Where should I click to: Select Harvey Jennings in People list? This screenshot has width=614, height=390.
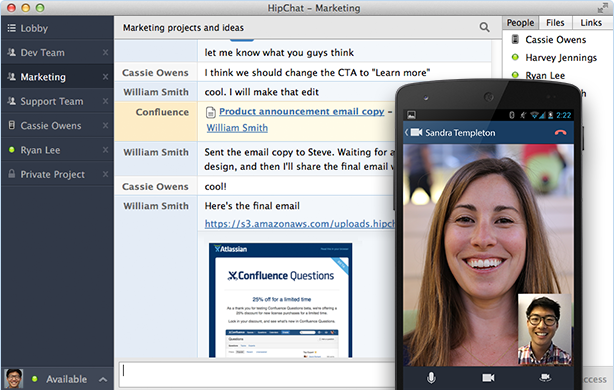click(561, 58)
